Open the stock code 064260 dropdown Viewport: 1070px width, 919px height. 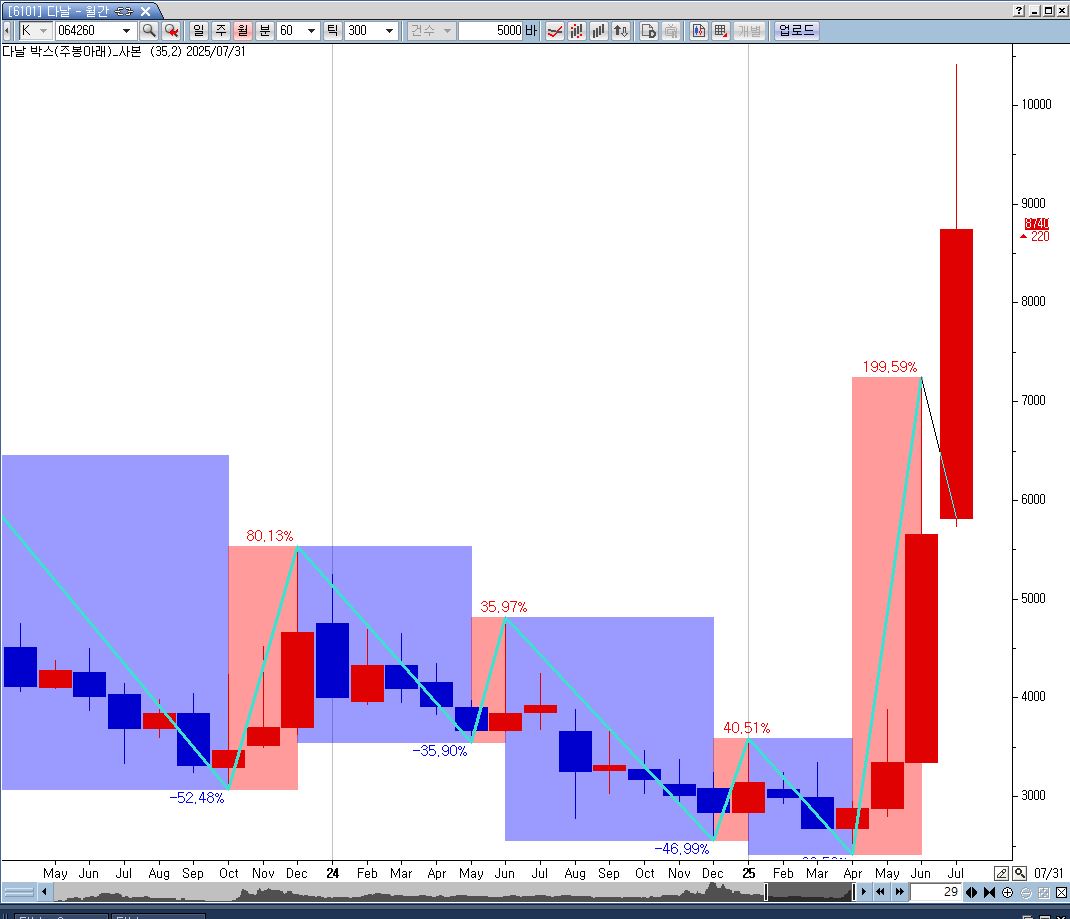126,31
